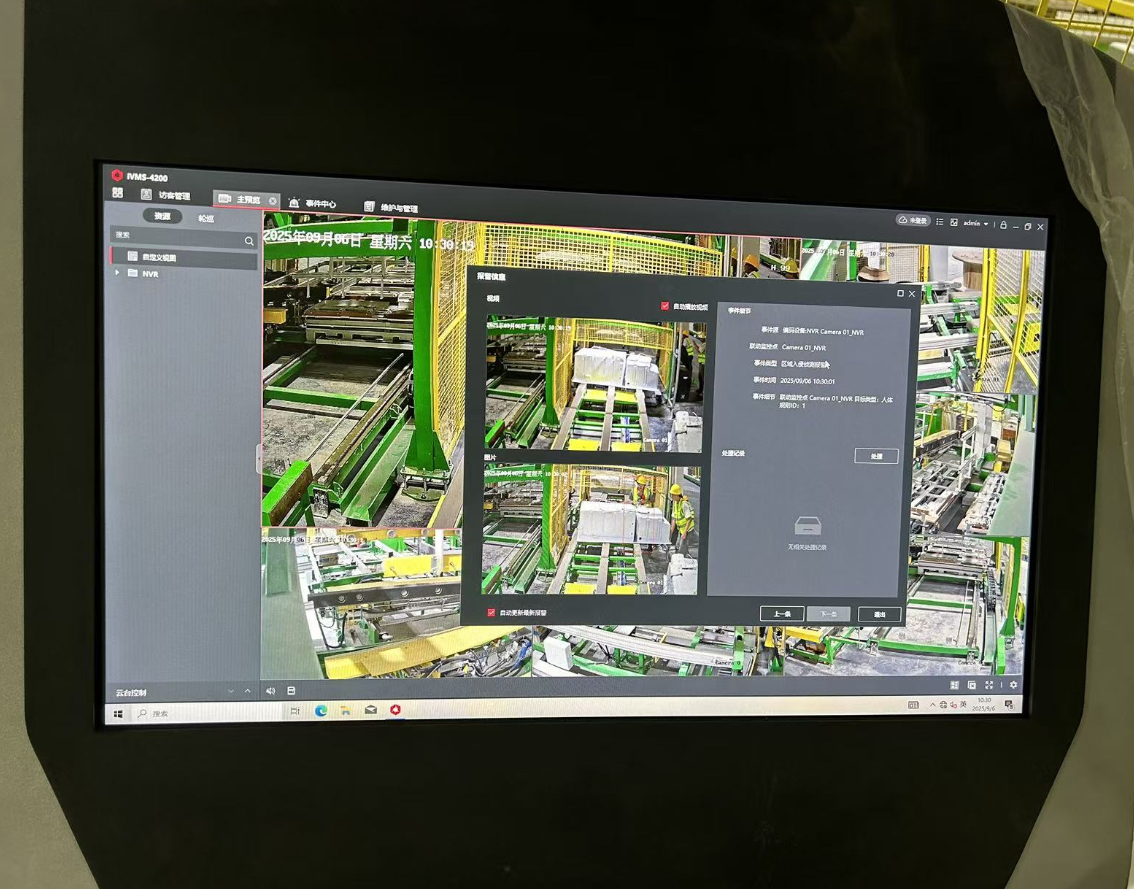Expand the NVR tree node

click(x=118, y=273)
